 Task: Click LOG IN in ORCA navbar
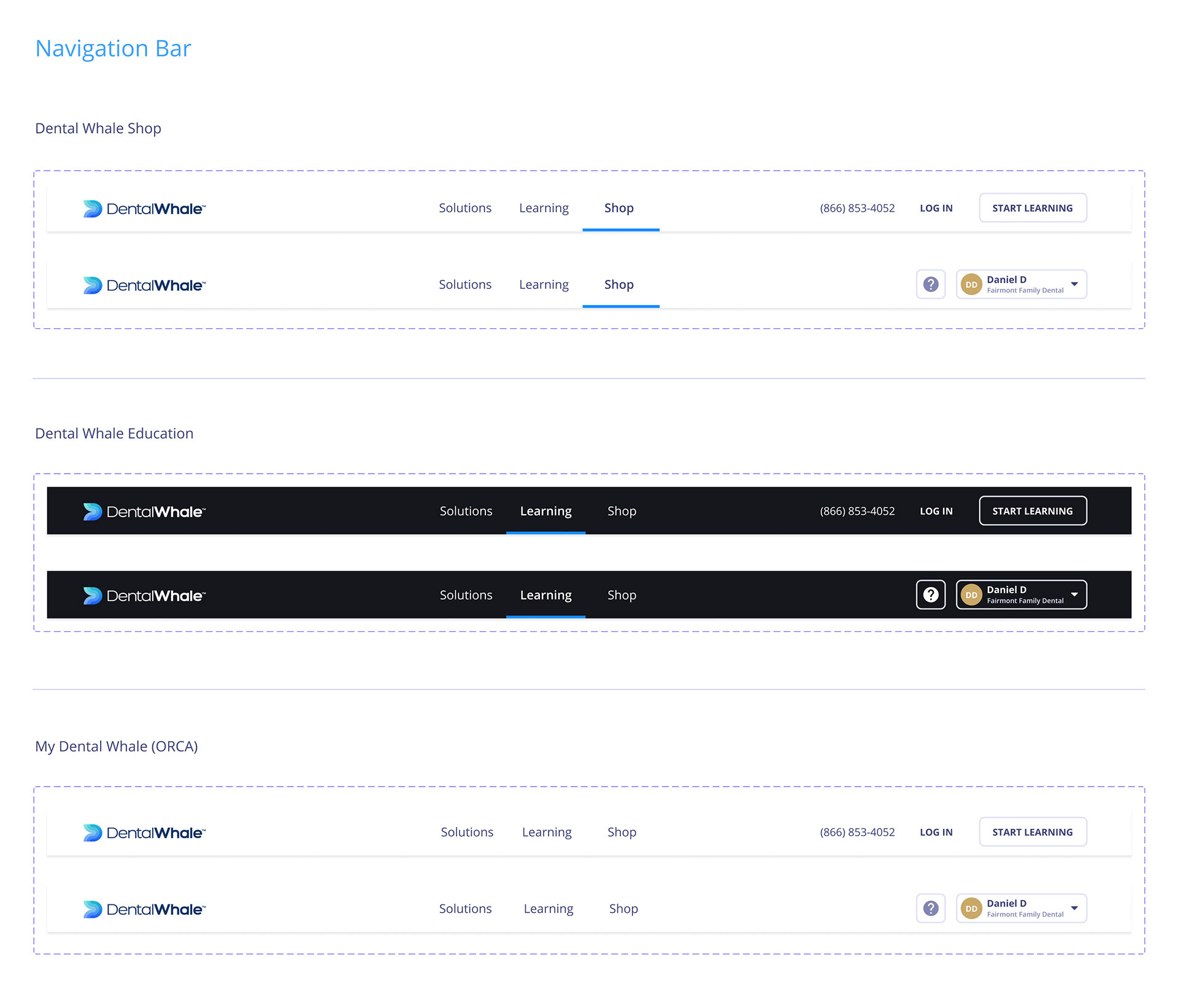coord(936,832)
